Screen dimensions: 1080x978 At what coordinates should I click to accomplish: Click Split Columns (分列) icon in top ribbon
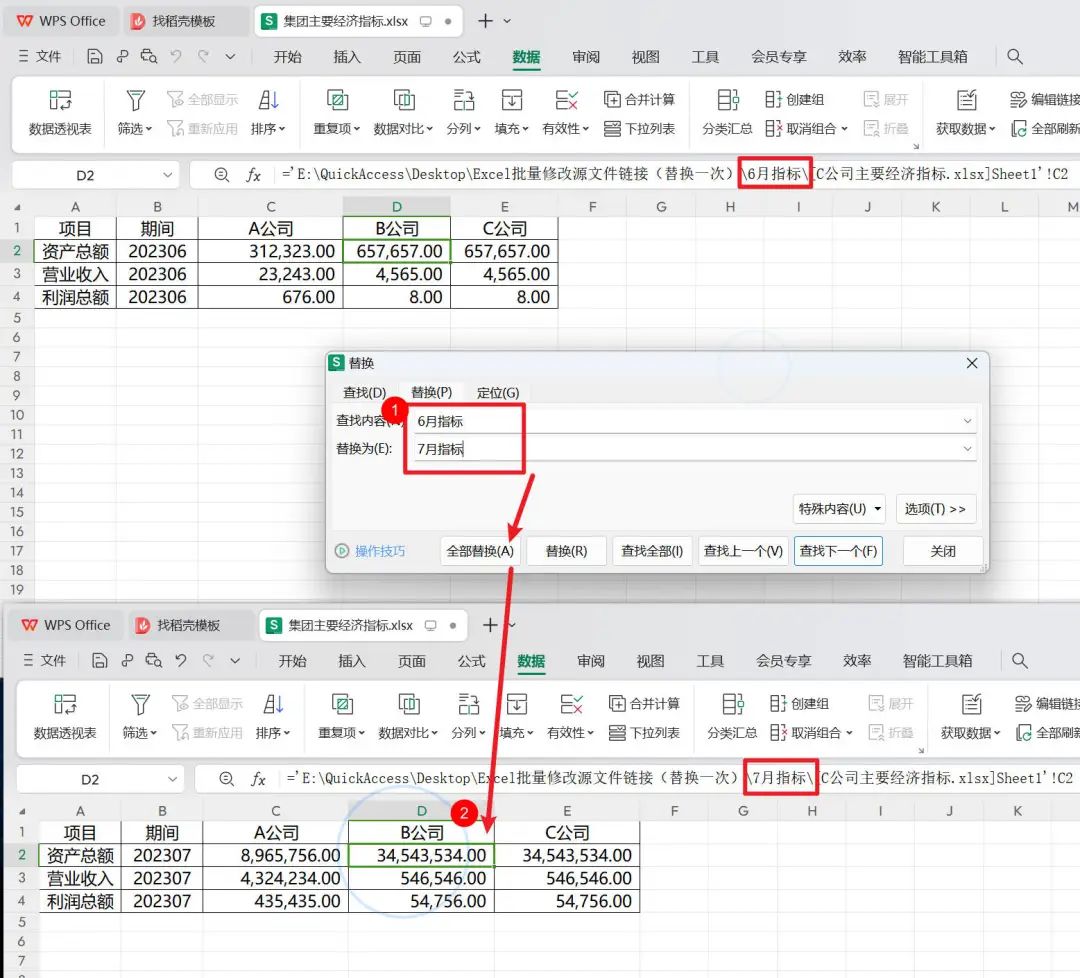pos(463,101)
